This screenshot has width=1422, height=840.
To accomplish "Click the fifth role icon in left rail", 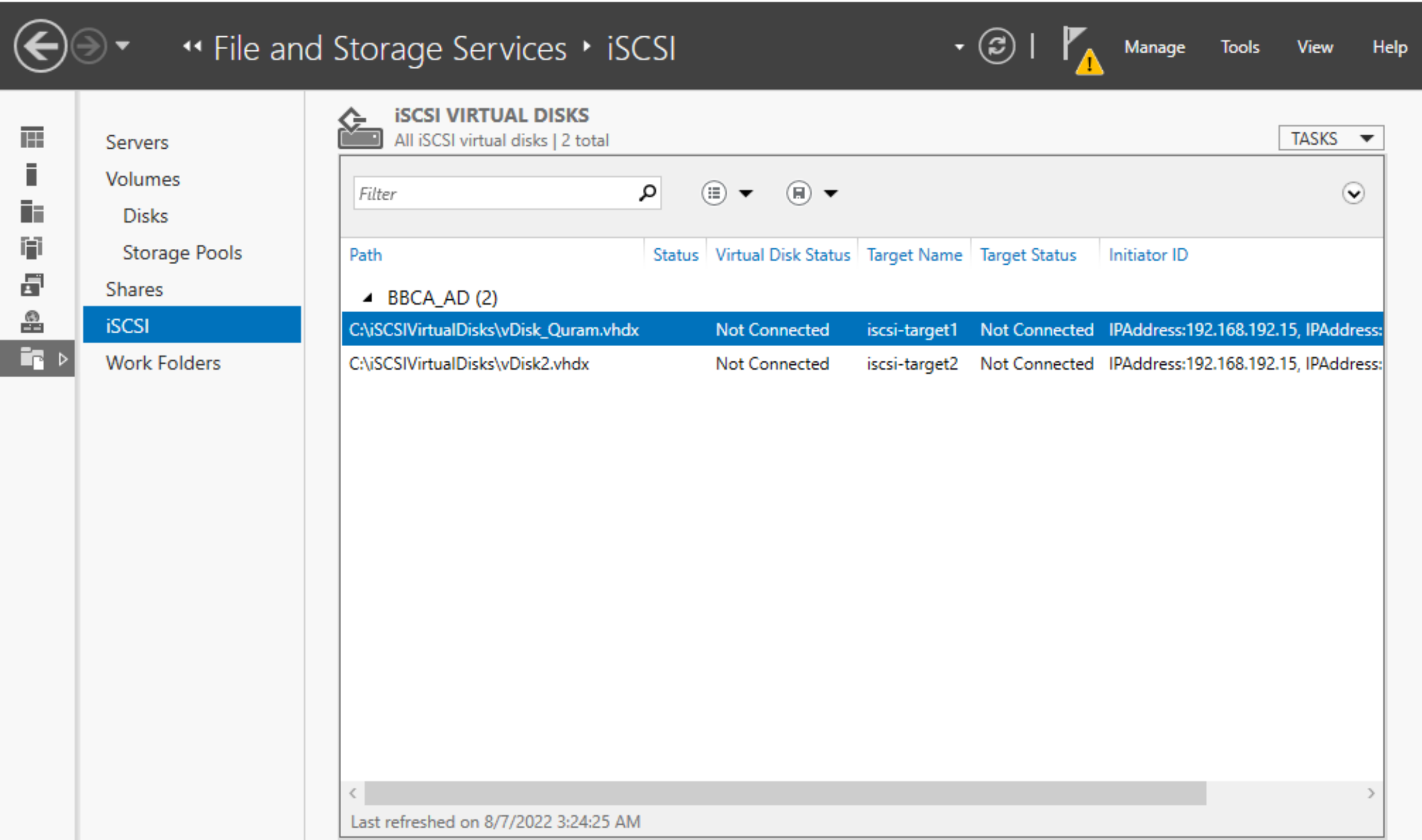I will (32, 285).
